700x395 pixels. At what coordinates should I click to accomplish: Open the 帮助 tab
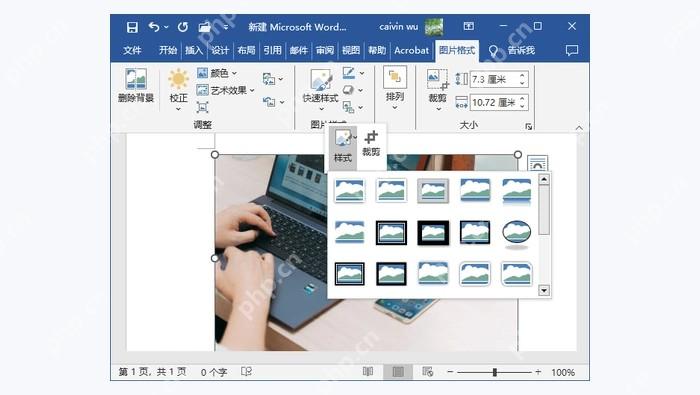(377, 50)
